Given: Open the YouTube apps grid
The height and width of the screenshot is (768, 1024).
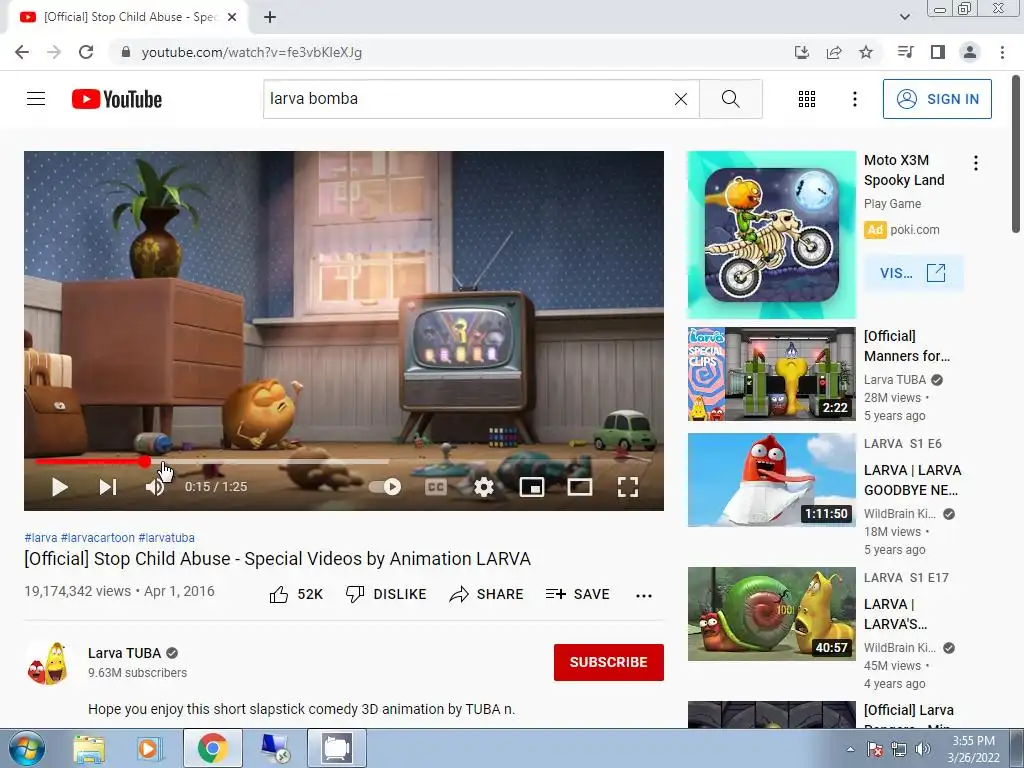Looking at the screenshot, I should pos(807,99).
